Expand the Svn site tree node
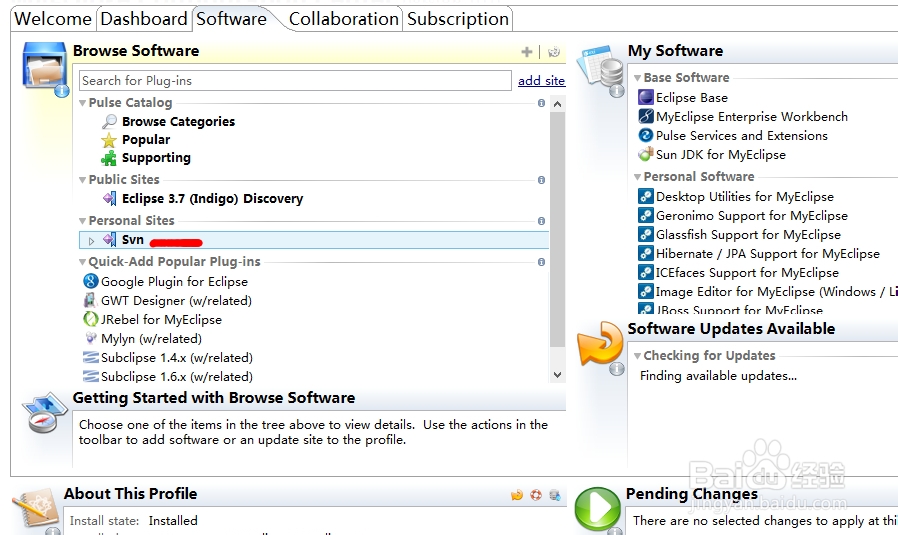This screenshot has width=898, height=535. coord(91,241)
